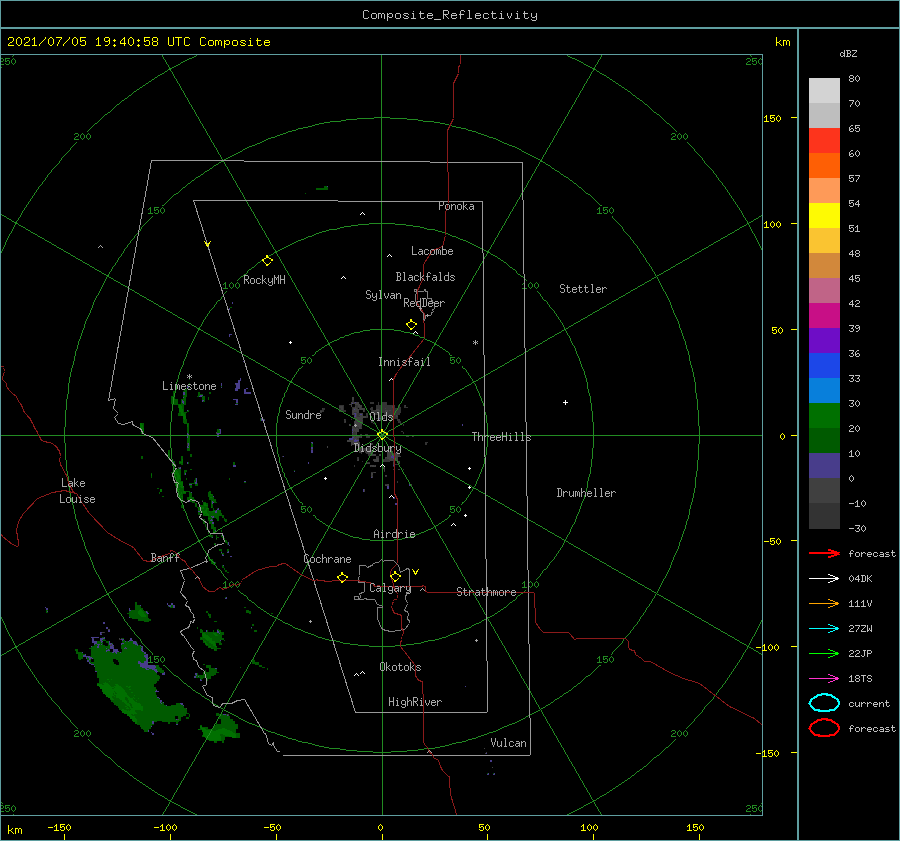This screenshot has width=900, height=841.
Task: Click the Blackfalds label
Action: [x=425, y=277]
